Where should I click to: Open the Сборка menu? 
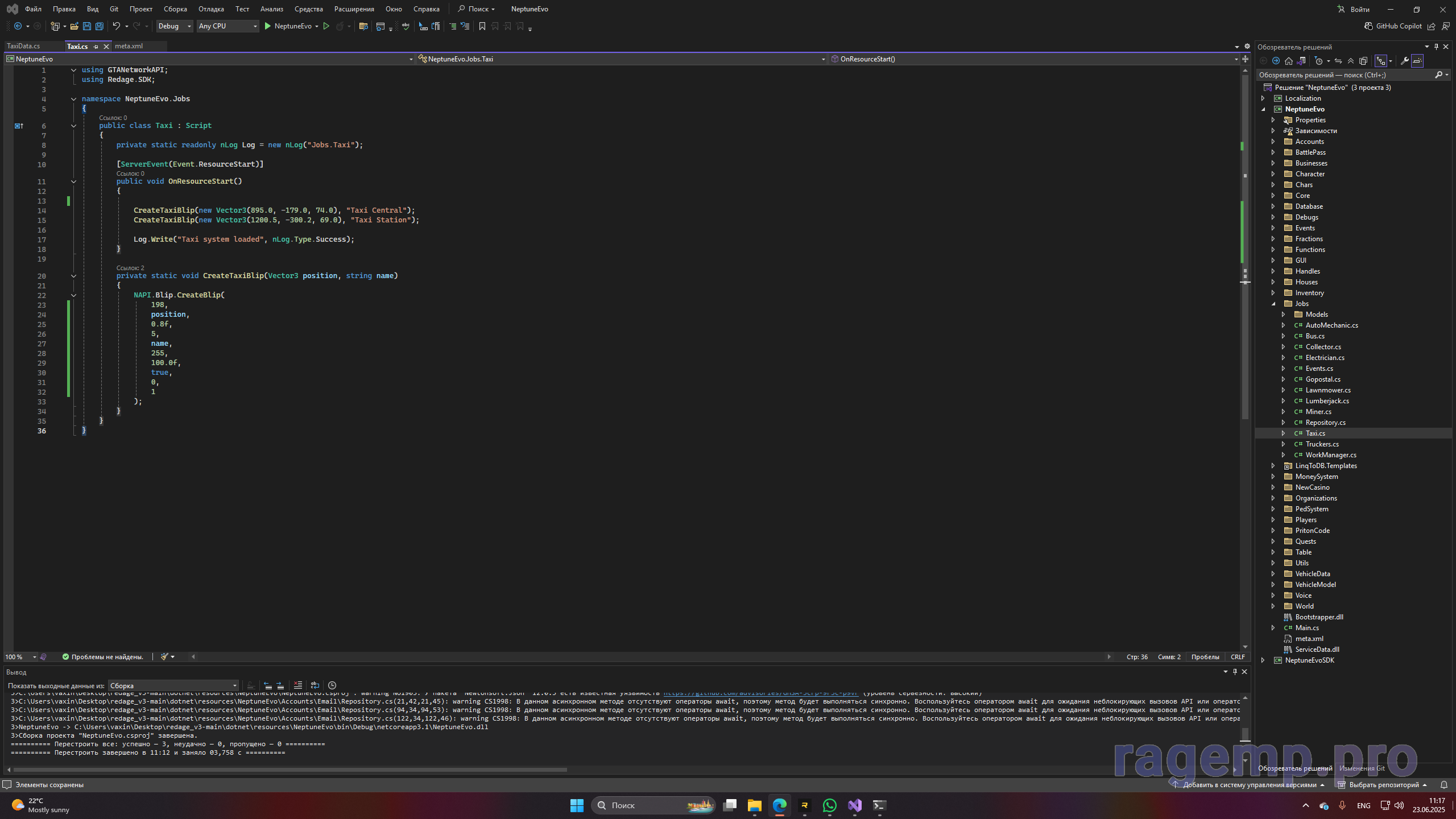click(x=175, y=9)
